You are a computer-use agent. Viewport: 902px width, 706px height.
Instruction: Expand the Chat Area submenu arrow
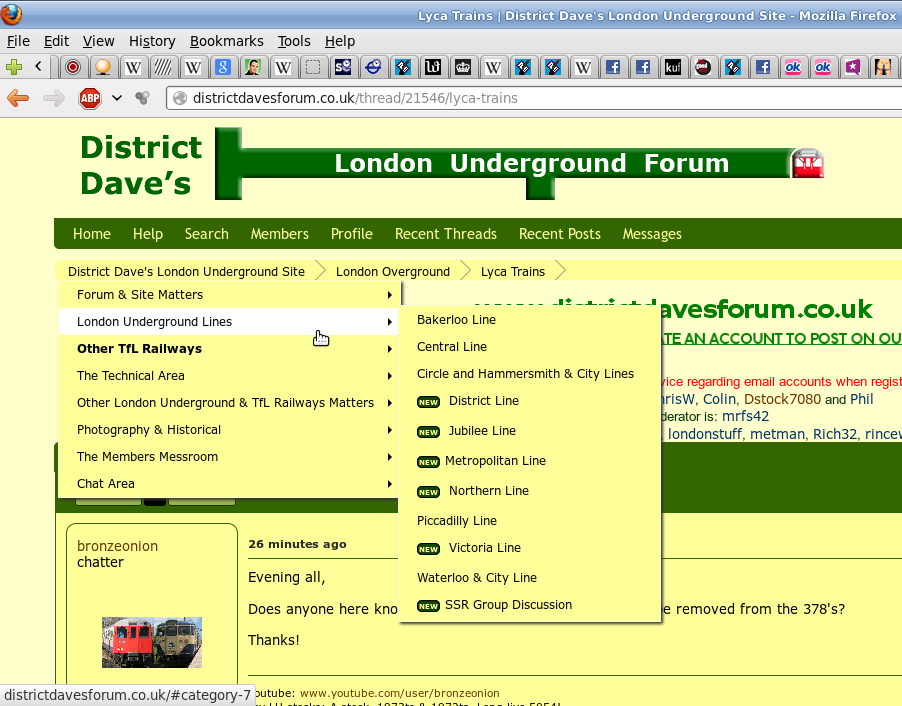tap(389, 484)
